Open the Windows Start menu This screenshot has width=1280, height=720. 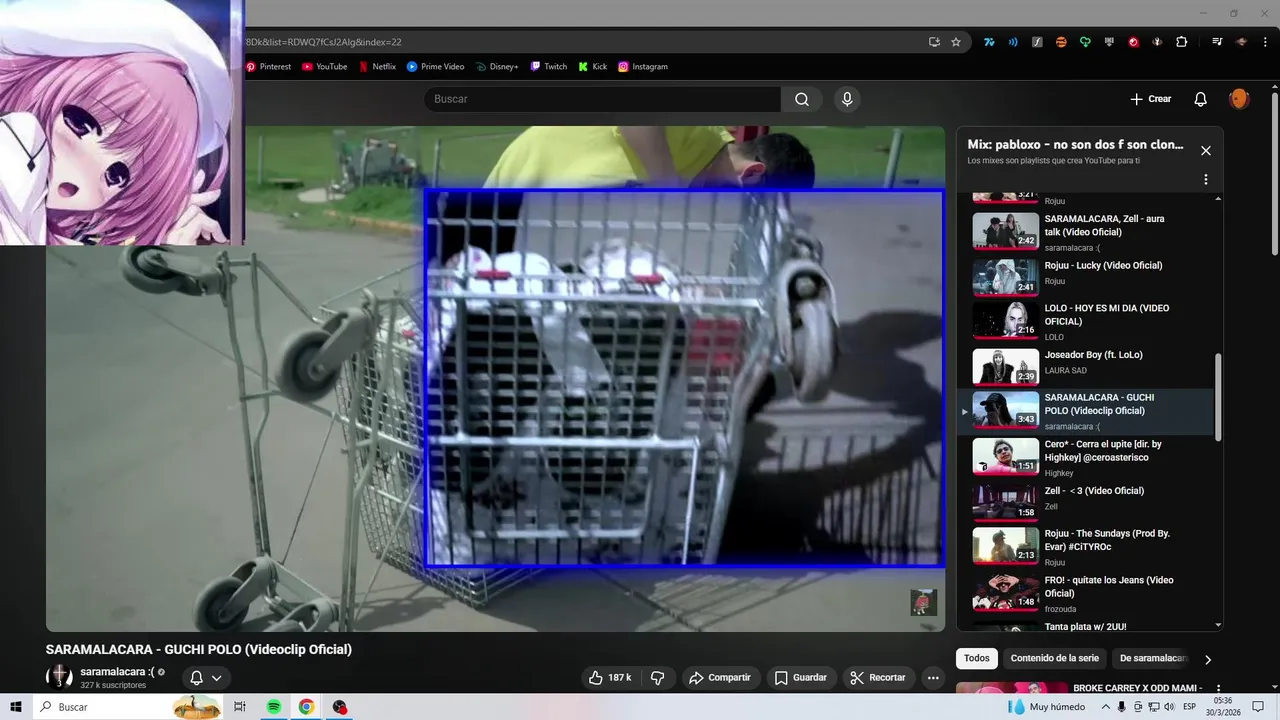click(x=16, y=707)
